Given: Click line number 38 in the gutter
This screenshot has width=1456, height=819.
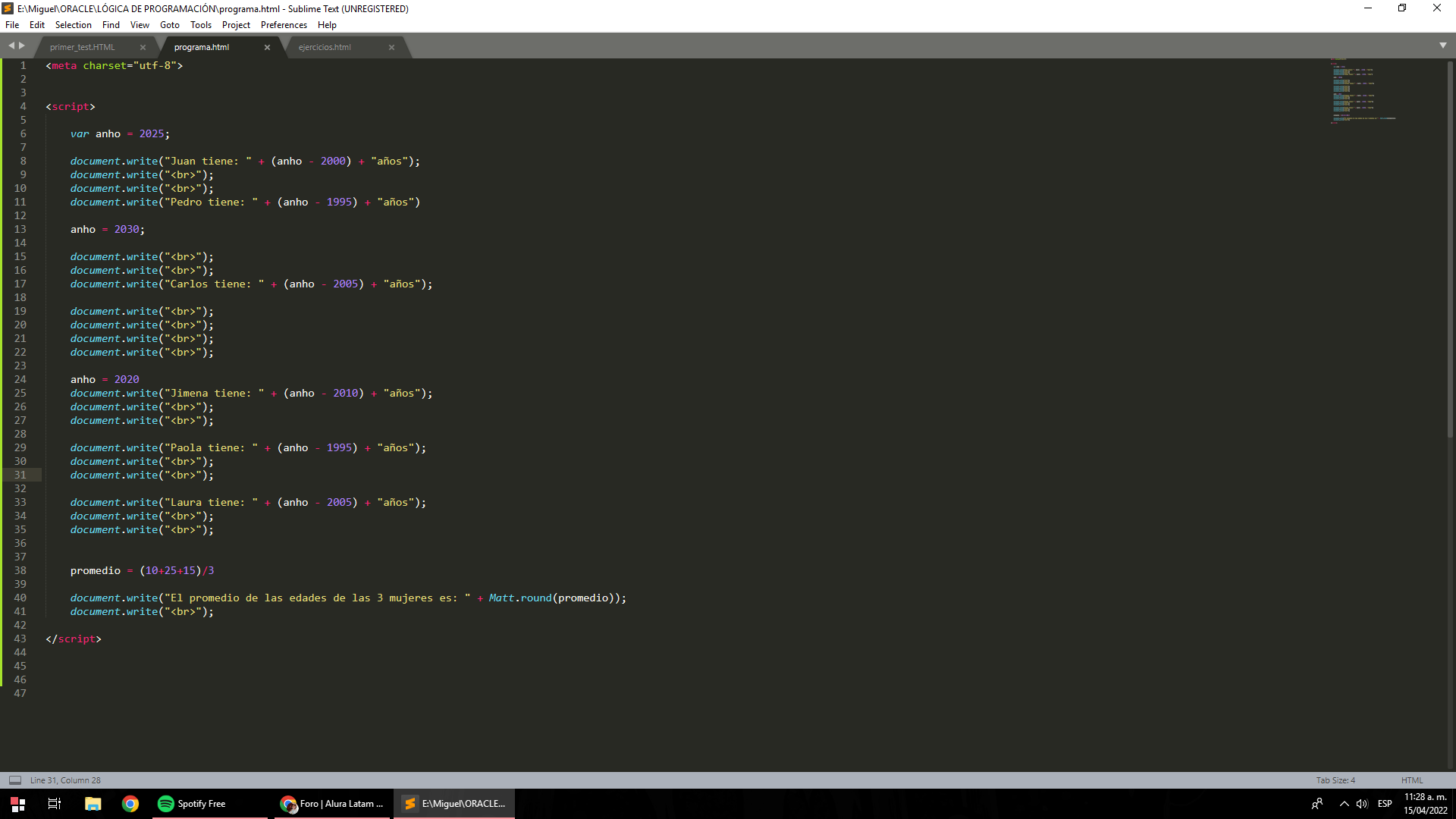Looking at the screenshot, I should (x=20, y=570).
